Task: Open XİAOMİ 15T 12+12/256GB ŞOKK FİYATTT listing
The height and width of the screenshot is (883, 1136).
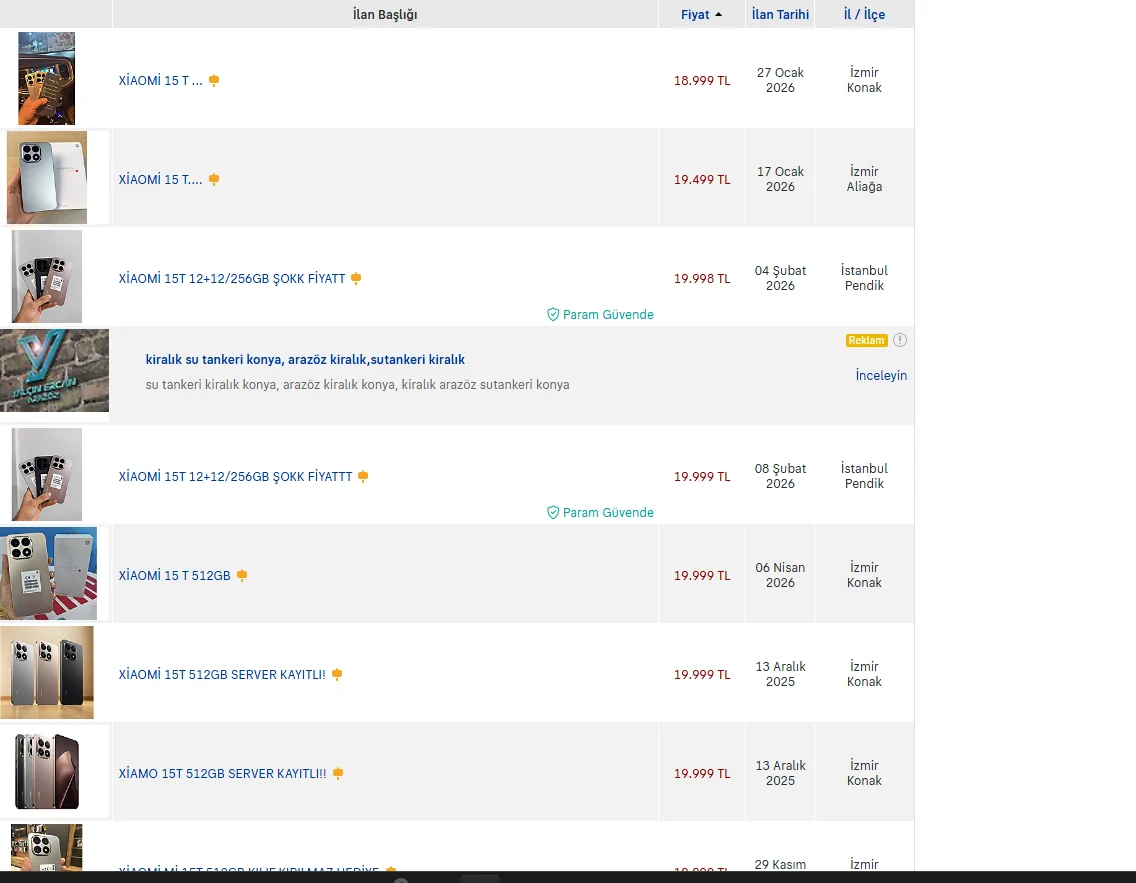Action: [235, 477]
